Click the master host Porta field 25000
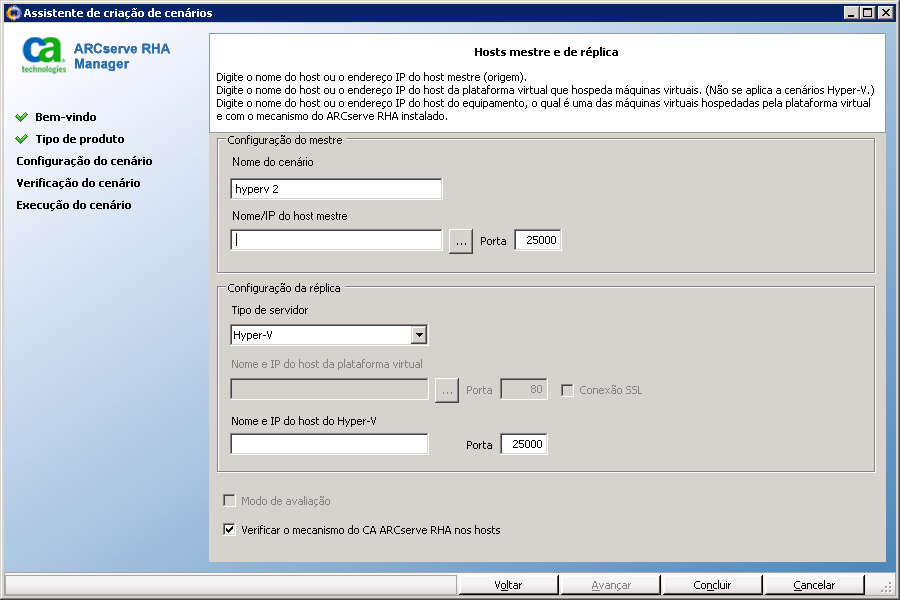900x601 pixels. pyautogui.click(x=538, y=240)
